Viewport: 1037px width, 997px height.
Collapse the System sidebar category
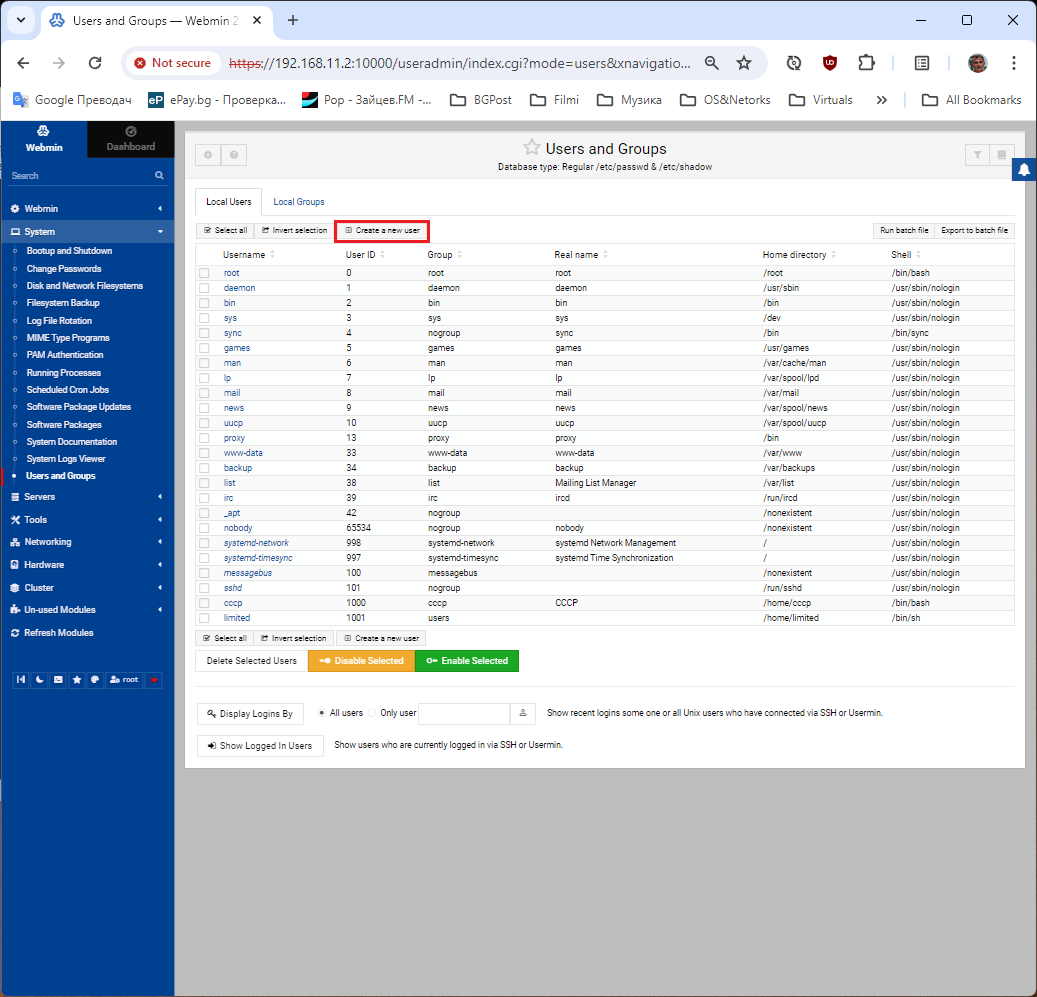pyautogui.click(x=87, y=231)
